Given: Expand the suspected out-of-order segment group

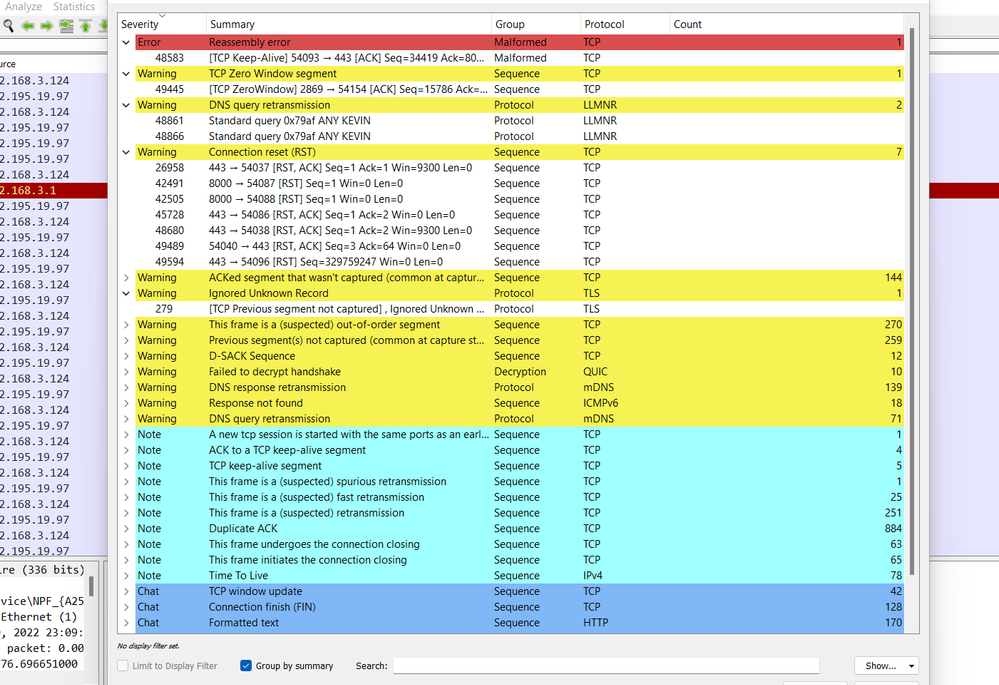Looking at the screenshot, I should (x=126, y=325).
